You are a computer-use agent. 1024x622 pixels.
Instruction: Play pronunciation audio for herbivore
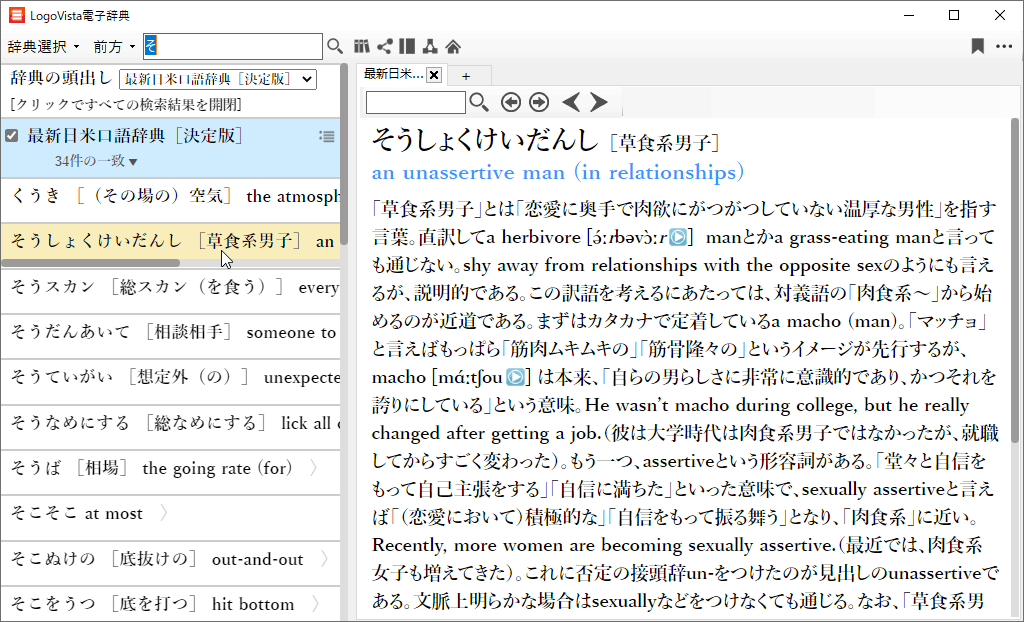pos(679,238)
